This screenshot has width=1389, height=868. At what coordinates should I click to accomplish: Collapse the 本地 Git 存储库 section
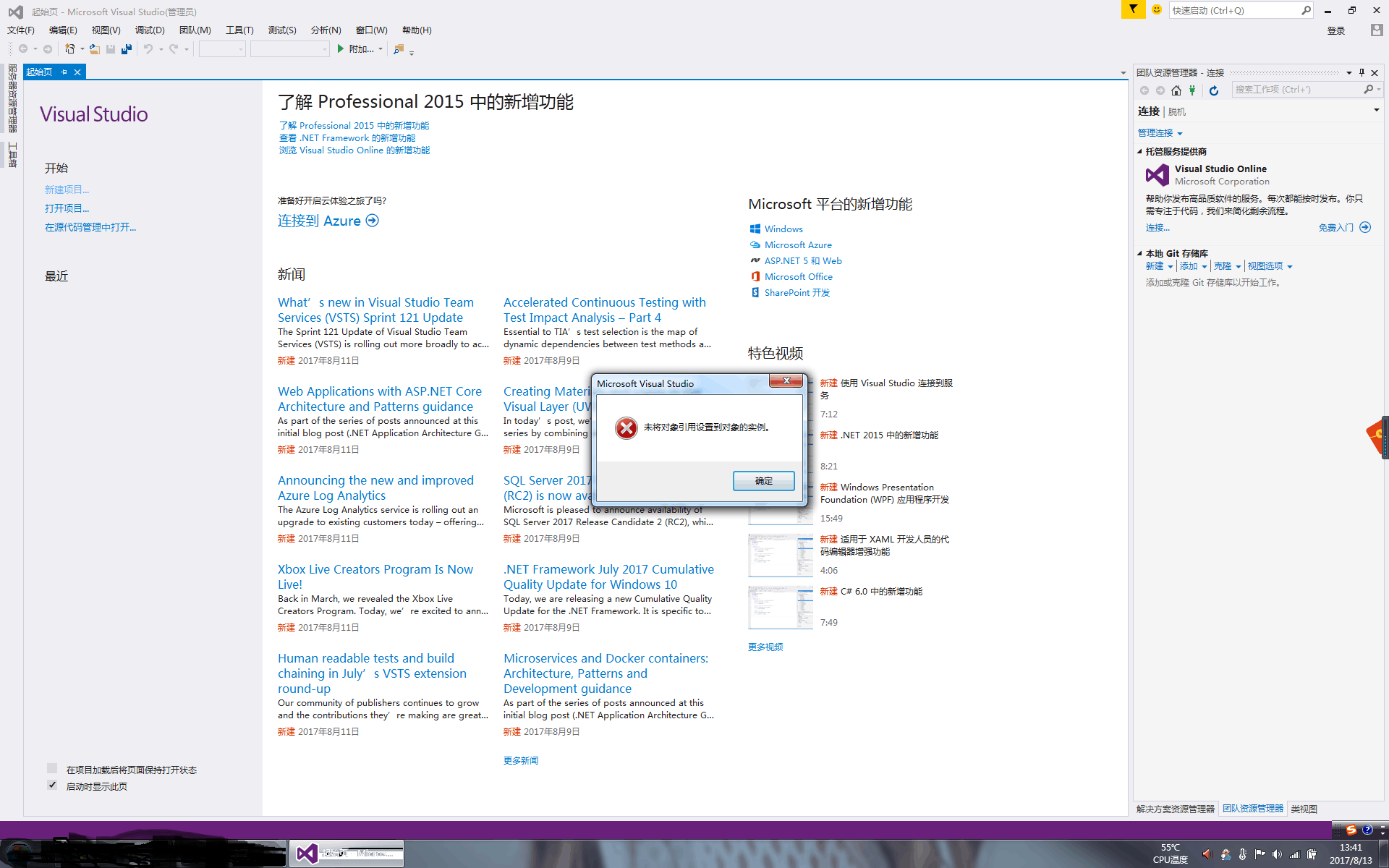click(x=1140, y=254)
